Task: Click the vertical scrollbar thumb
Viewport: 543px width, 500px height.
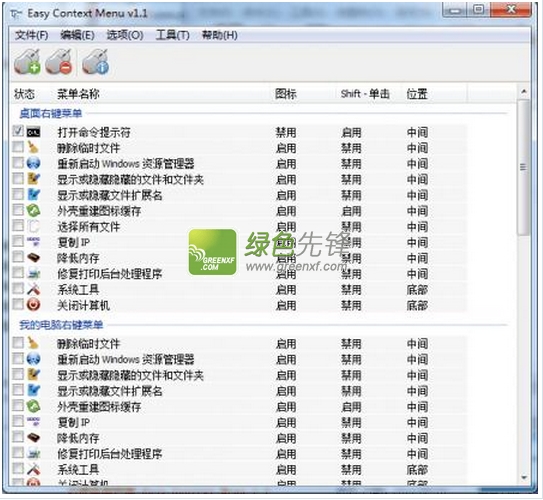Action: click(x=523, y=167)
